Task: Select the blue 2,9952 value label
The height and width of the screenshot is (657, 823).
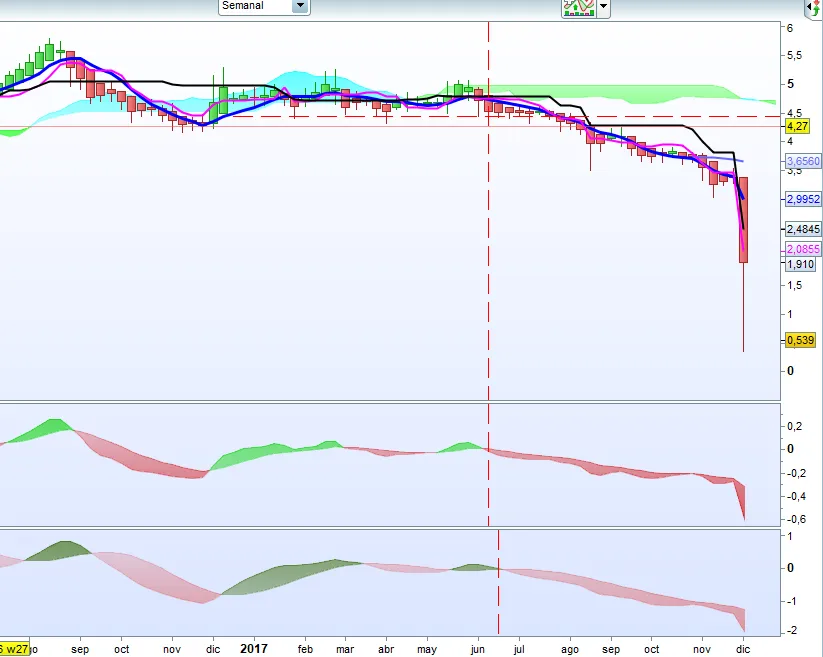Action: click(x=803, y=199)
